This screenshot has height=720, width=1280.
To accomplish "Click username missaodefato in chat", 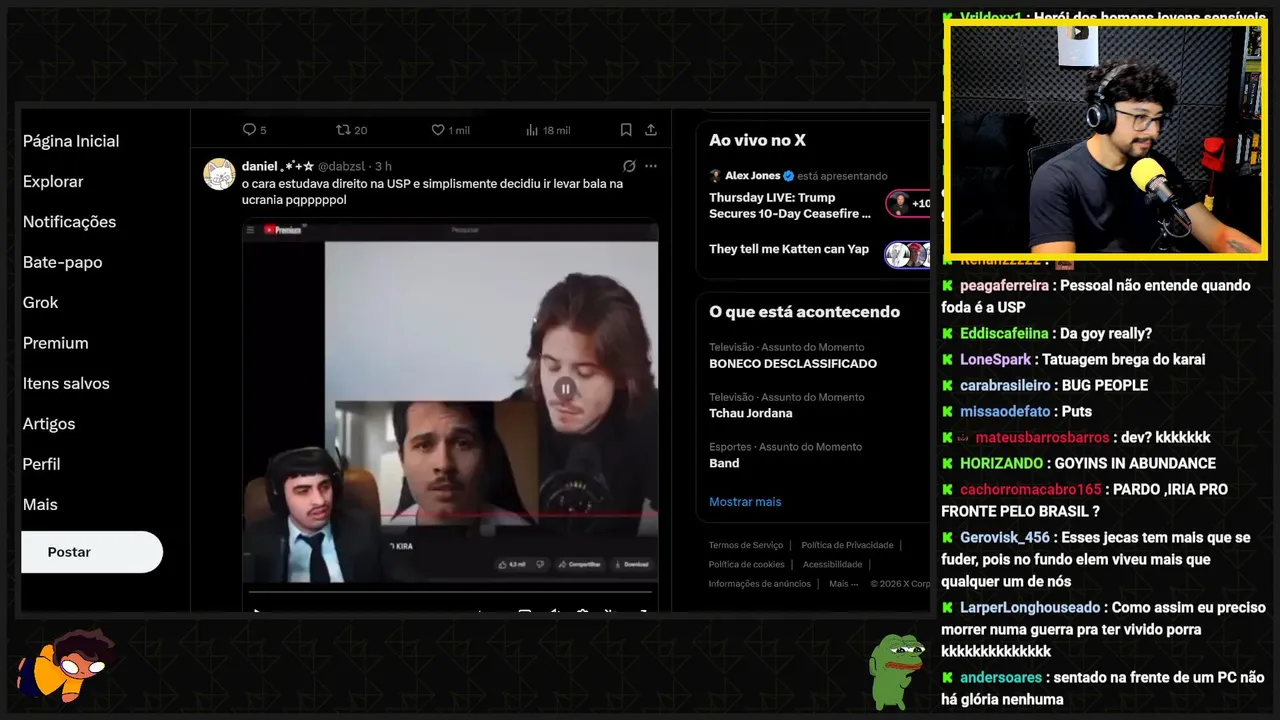I will (x=1005, y=411).
